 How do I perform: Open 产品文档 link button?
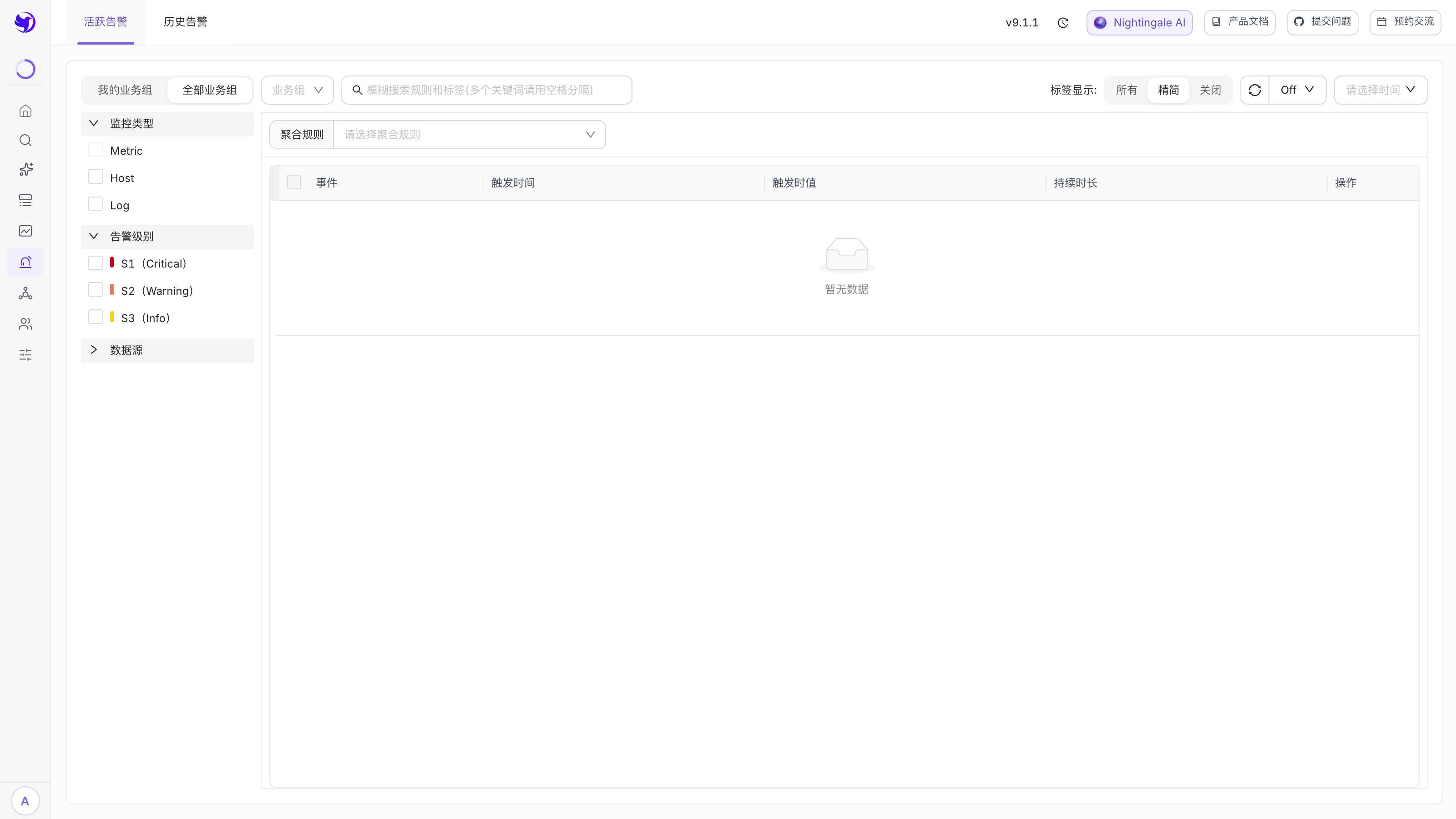pos(1239,22)
